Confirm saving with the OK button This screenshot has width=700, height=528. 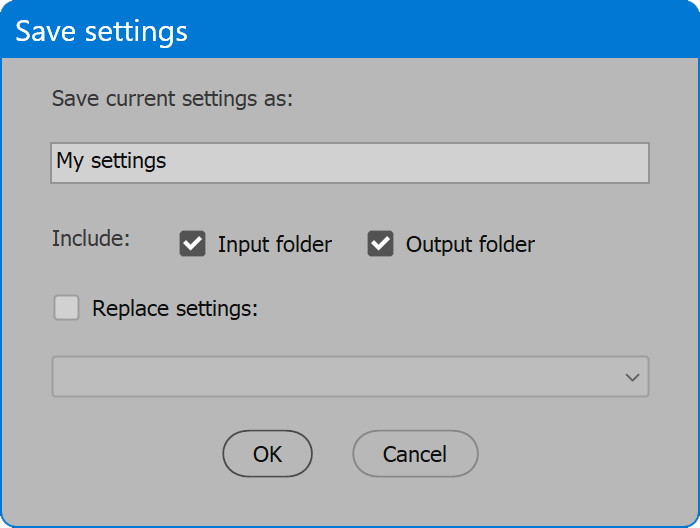pos(267,453)
